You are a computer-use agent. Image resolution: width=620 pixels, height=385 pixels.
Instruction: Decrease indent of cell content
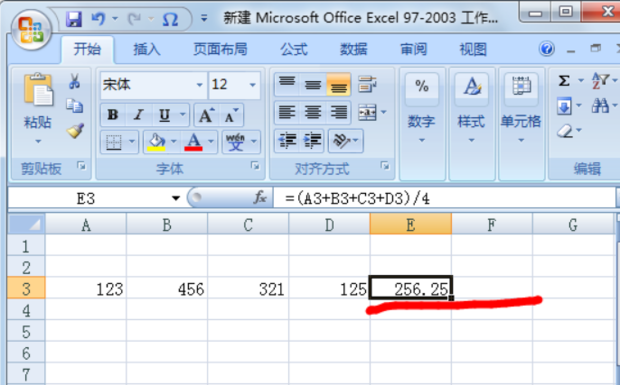click(x=287, y=141)
